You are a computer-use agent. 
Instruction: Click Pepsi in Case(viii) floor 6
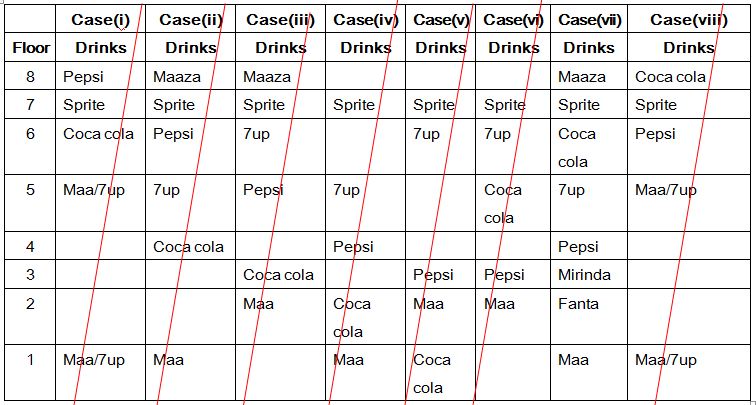[x=655, y=133]
